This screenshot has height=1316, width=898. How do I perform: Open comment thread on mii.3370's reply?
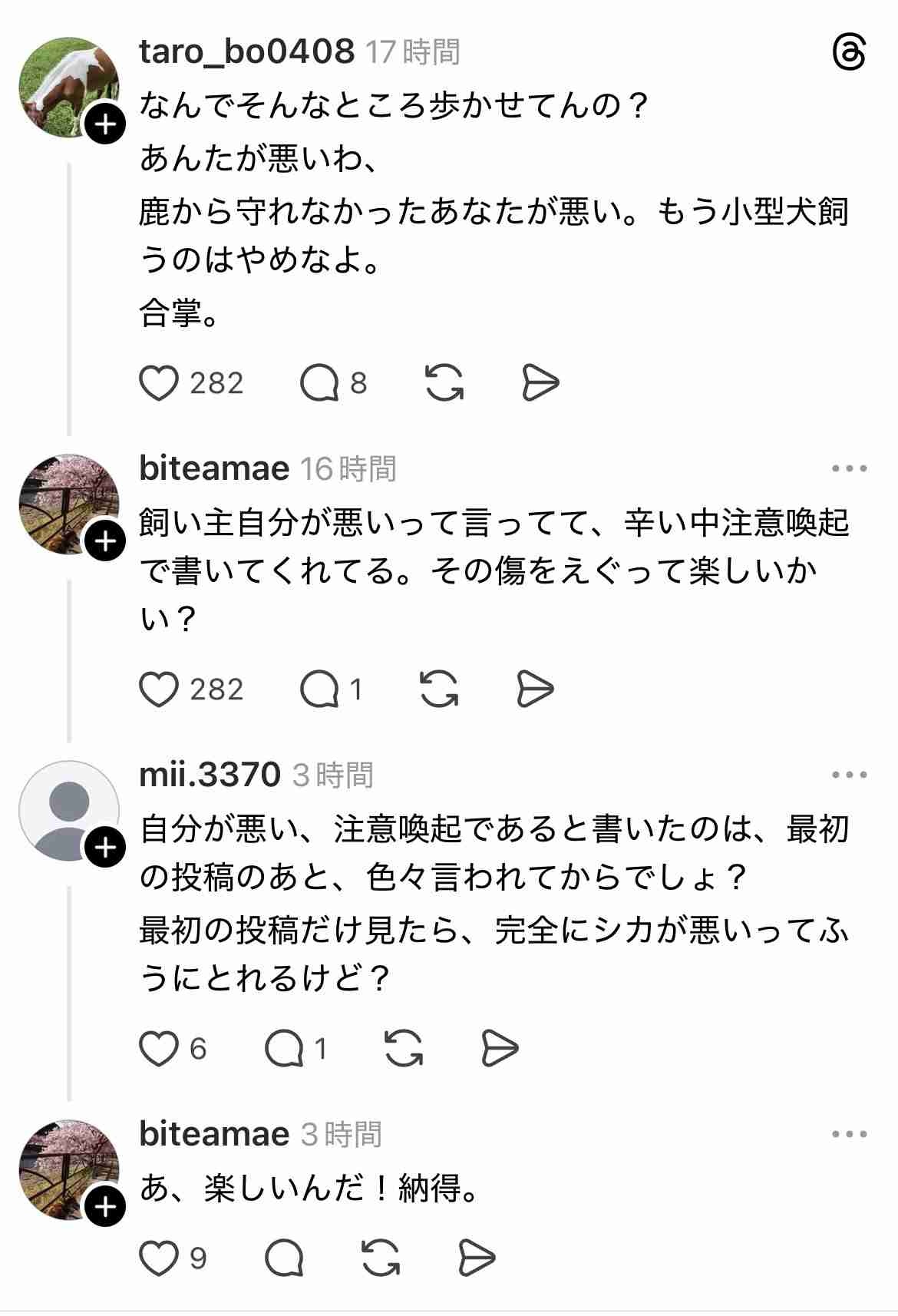pos(284,1049)
